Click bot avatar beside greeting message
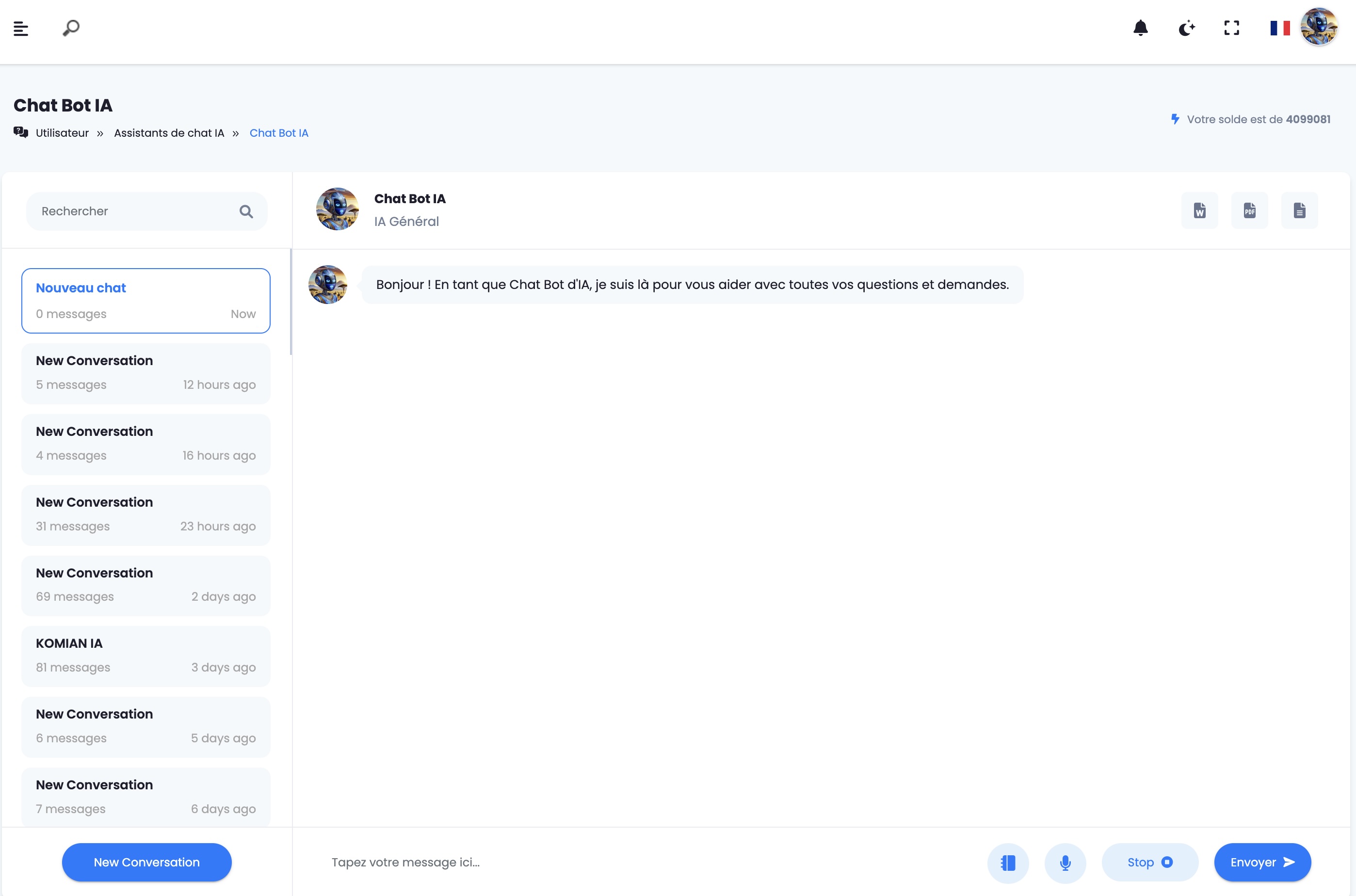Image resolution: width=1356 pixels, height=896 pixels. click(x=328, y=285)
